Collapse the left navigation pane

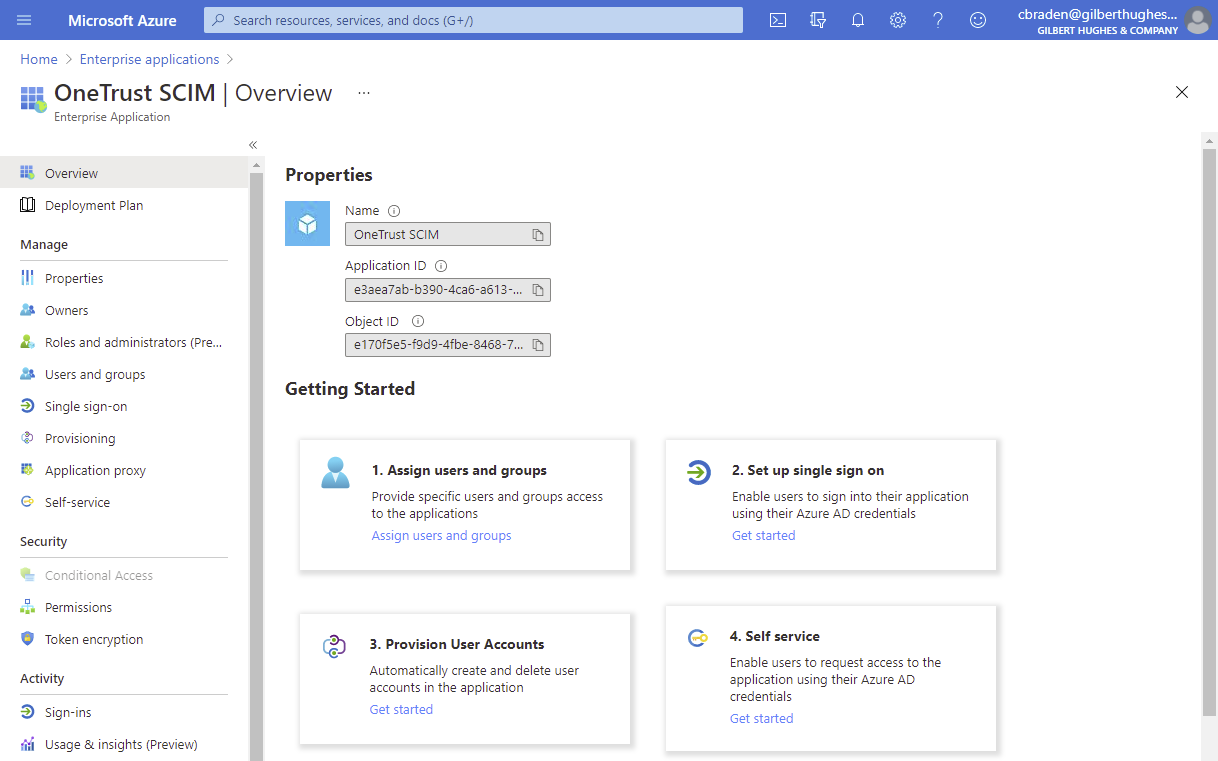[252, 144]
